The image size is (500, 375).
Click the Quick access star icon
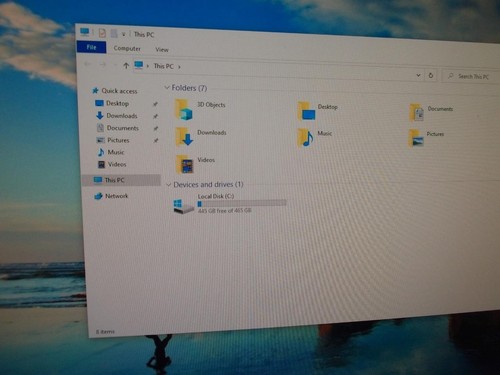(x=95, y=90)
